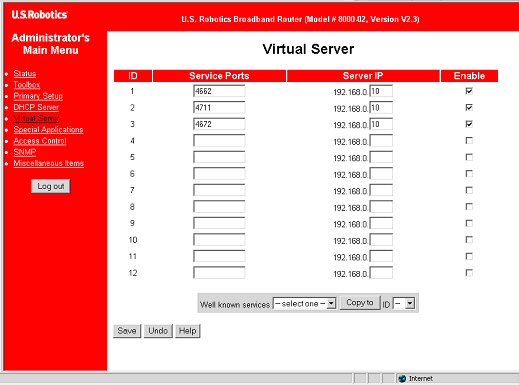519x386 pixels.
Task: Uncheck Enable checkbox for ID 3
Action: pyautogui.click(x=469, y=124)
